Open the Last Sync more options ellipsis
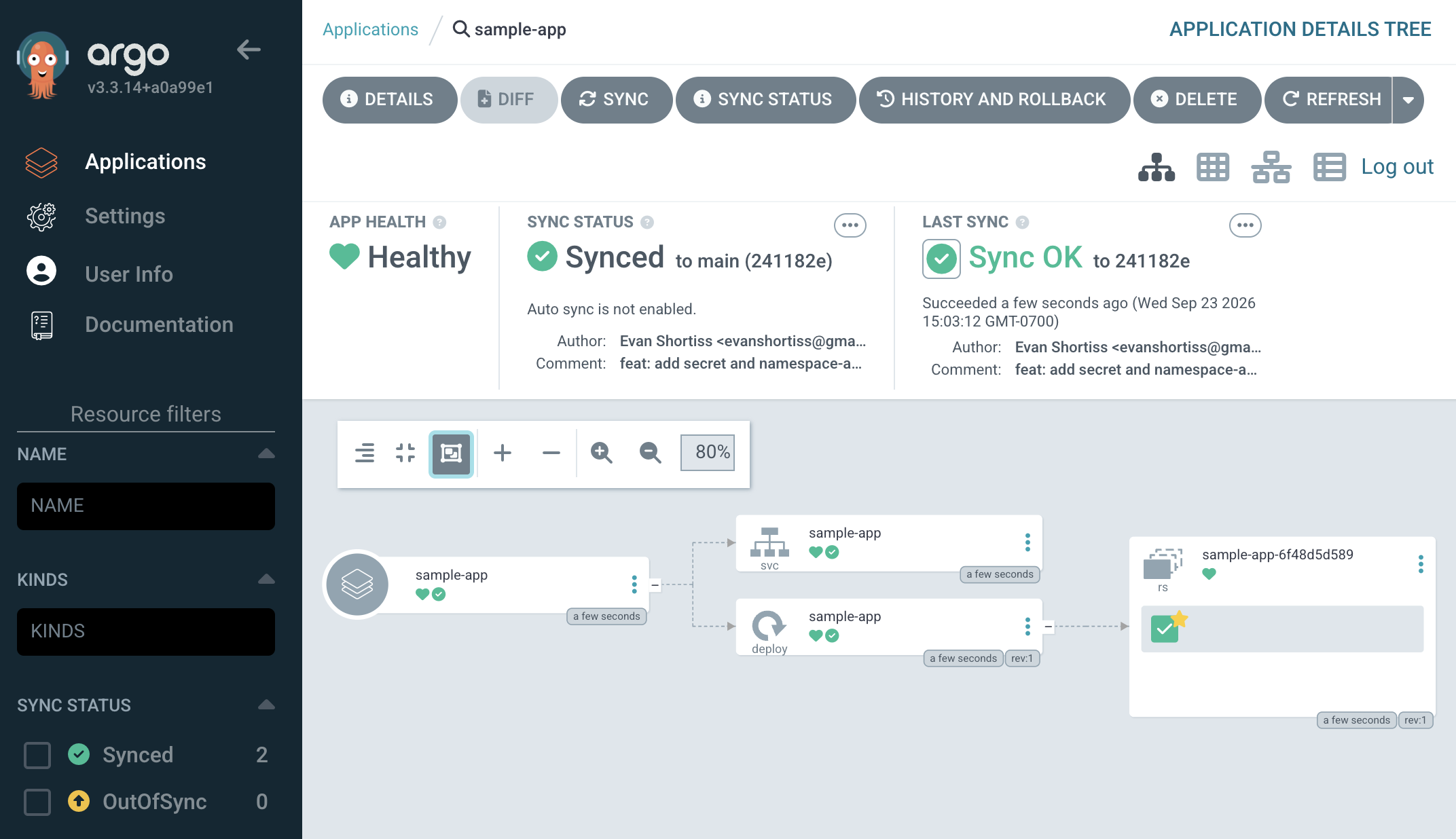 (x=1245, y=225)
